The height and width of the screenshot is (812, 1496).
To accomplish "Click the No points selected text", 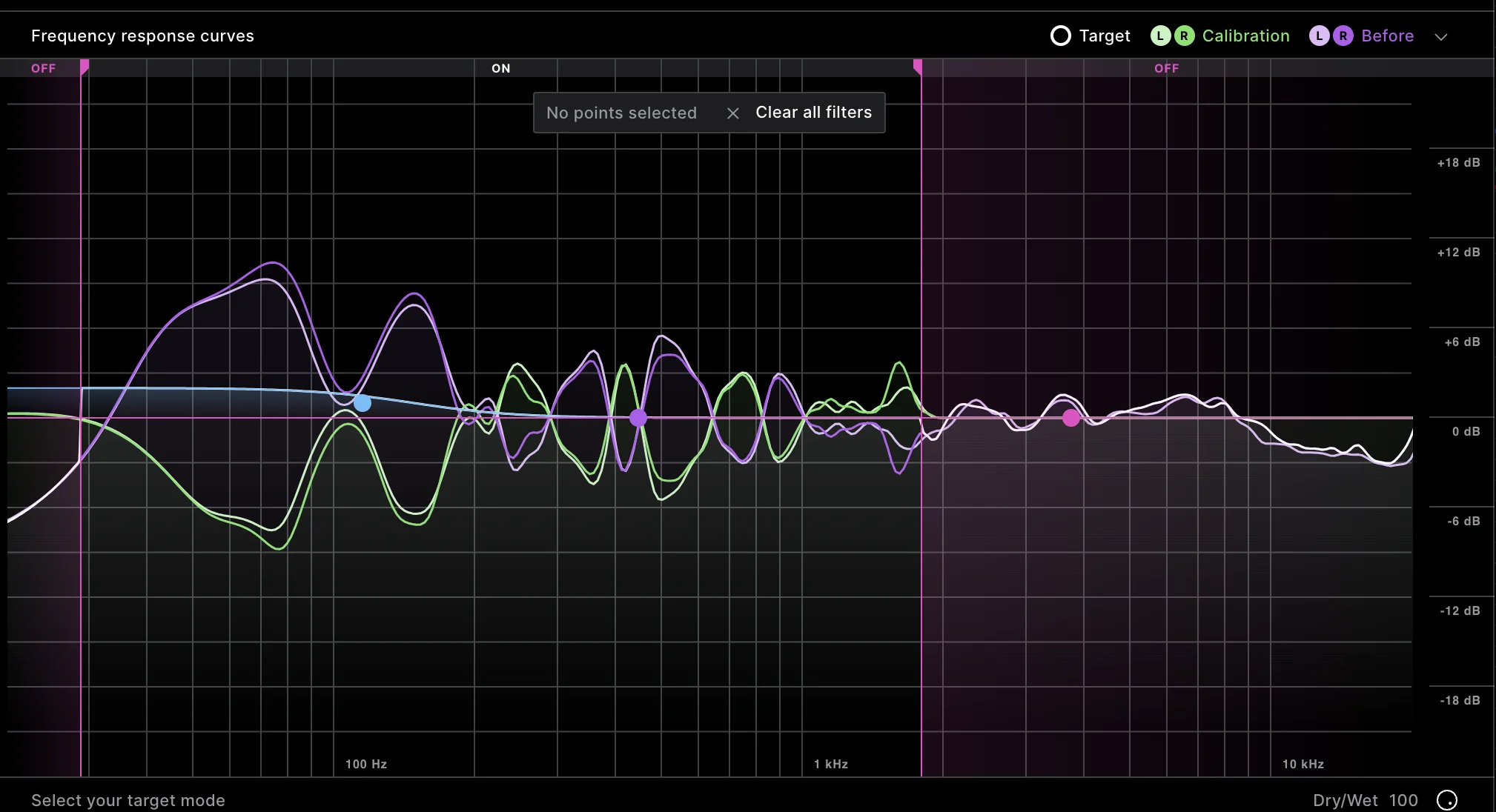I will click(621, 113).
